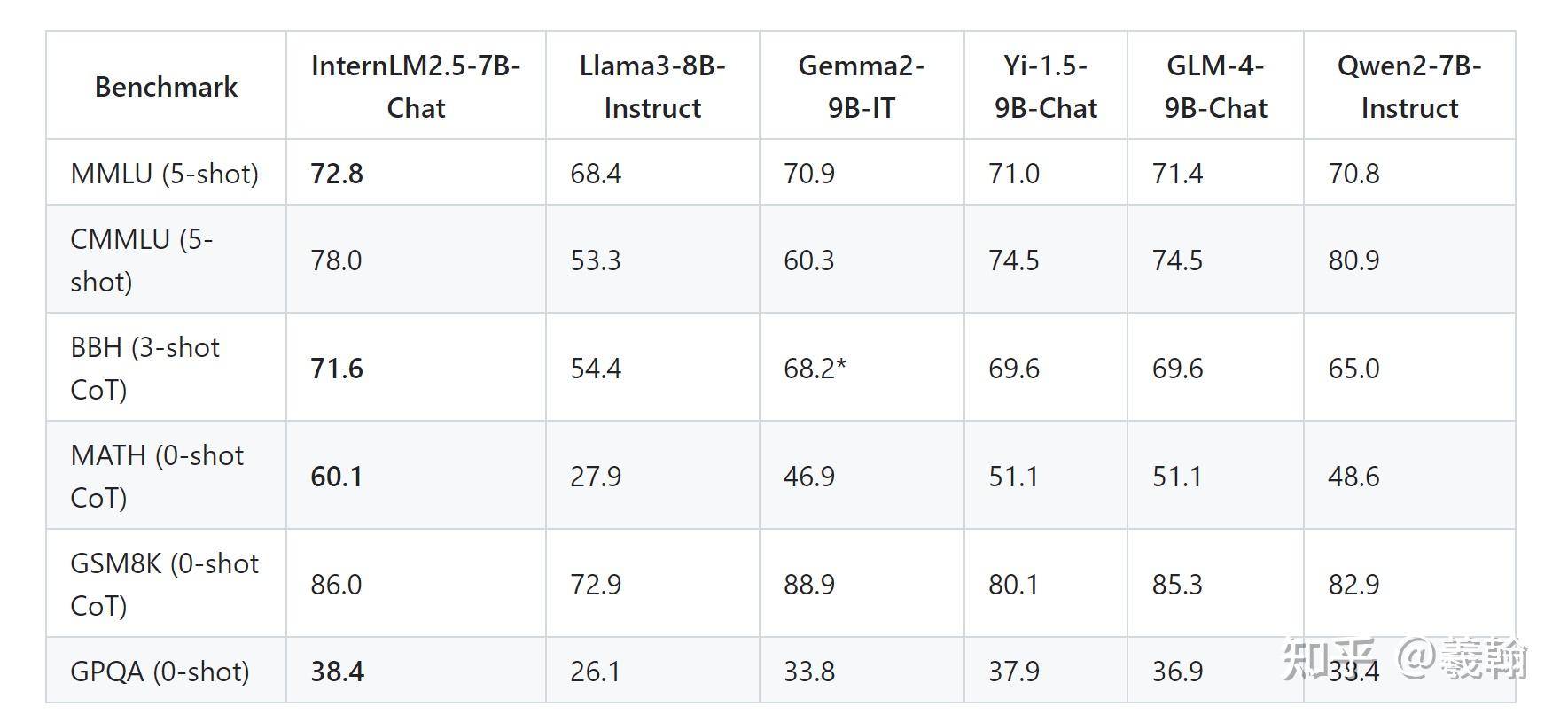Select the Gemma2-9B-IT column header
Screen dimensions: 1568x722
click(861, 87)
